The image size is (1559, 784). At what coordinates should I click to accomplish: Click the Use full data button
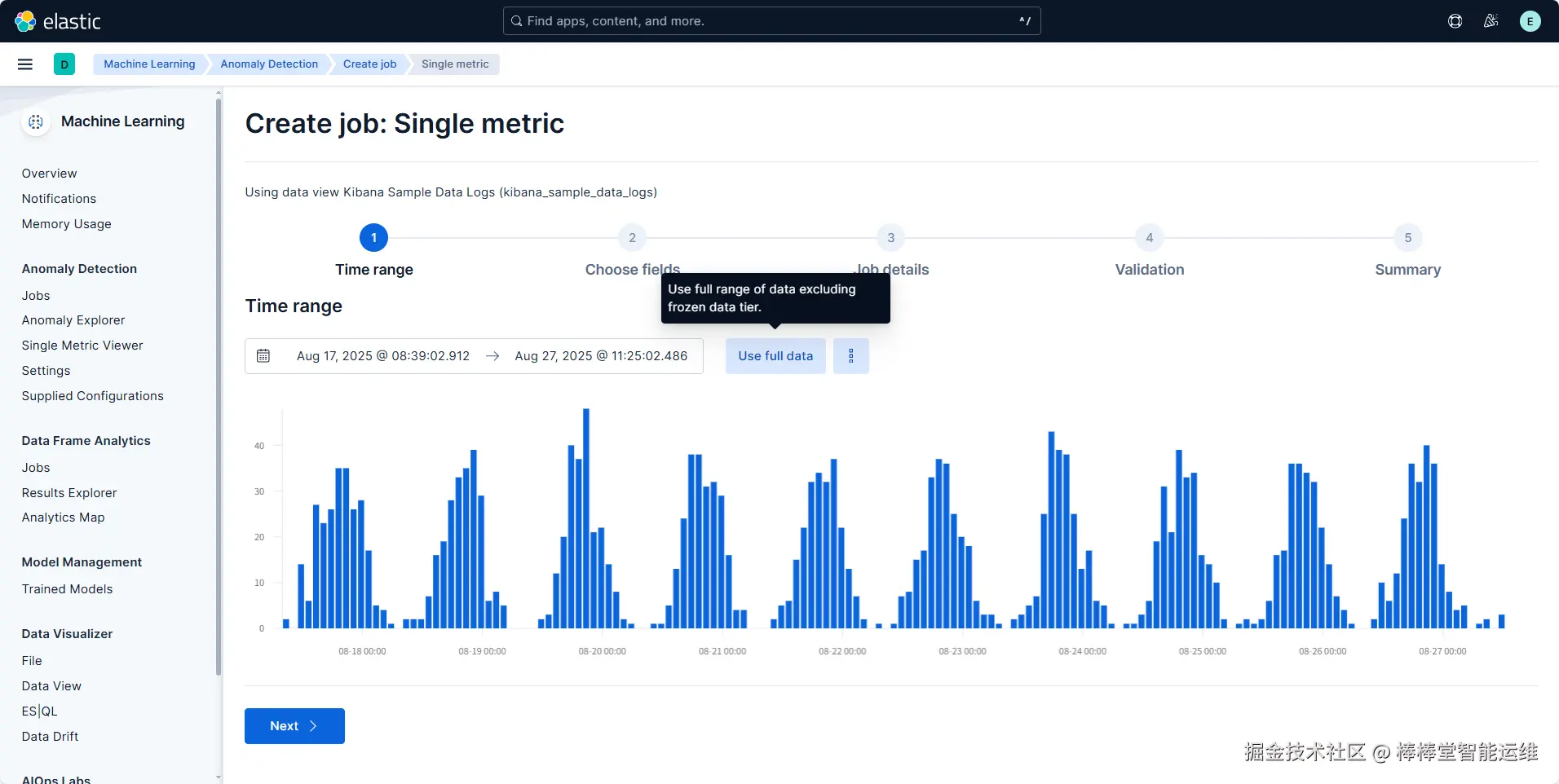click(x=775, y=356)
